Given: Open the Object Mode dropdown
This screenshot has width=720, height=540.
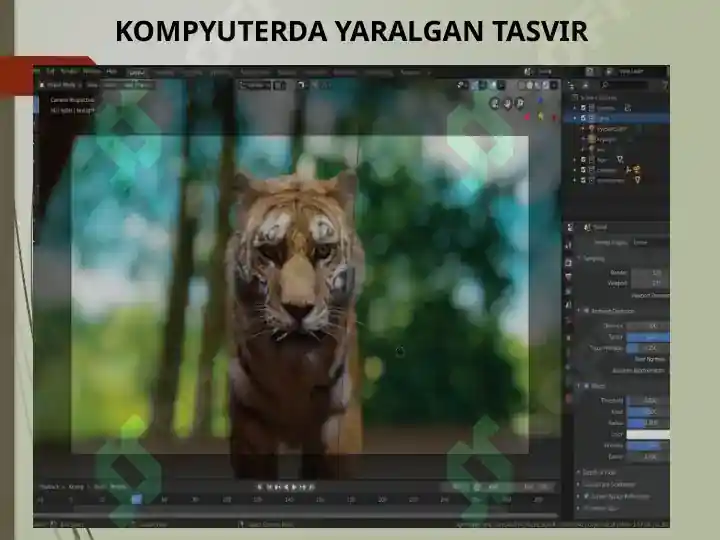Looking at the screenshot, I should click(60, 85).
